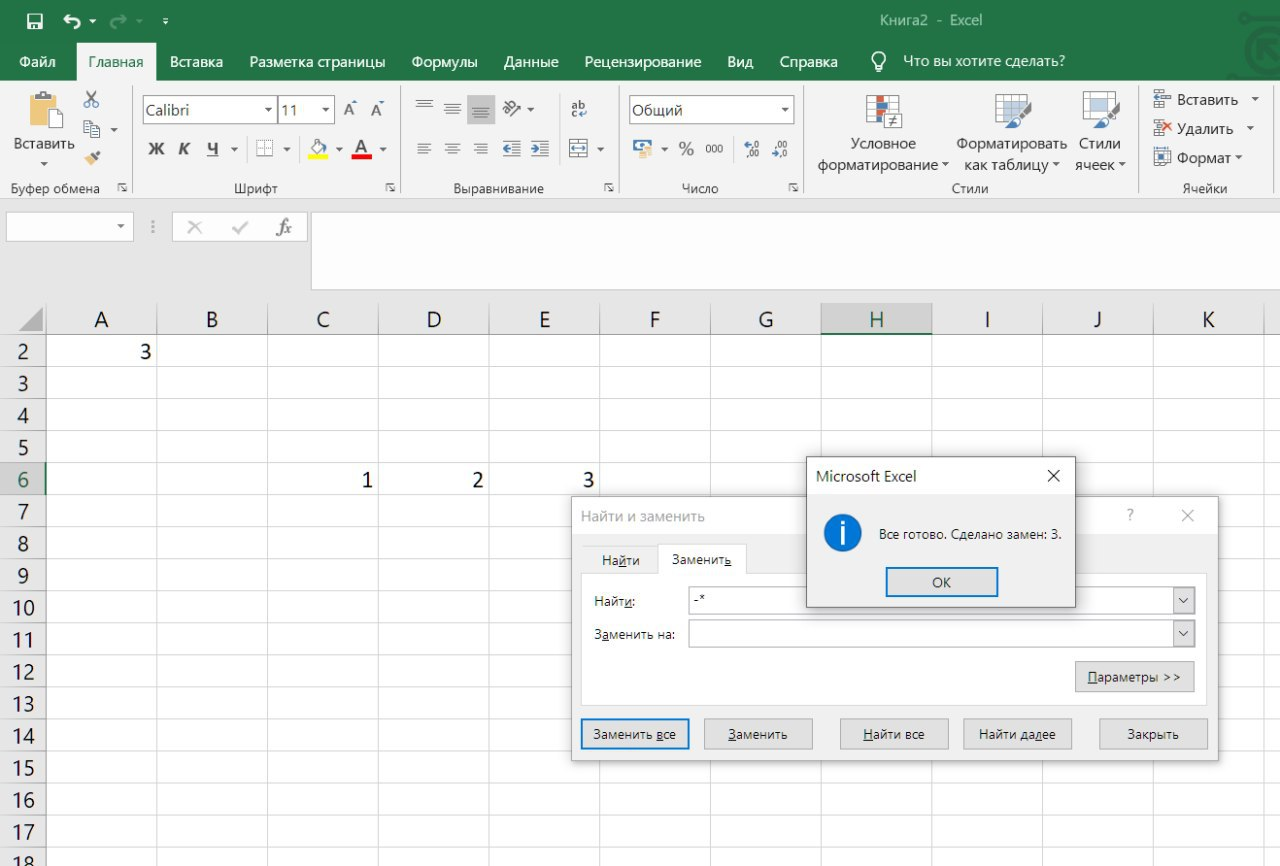This screenshot has width=1280, height=866.
Task: Click the Format Painter brush icon
Action: 92,158
